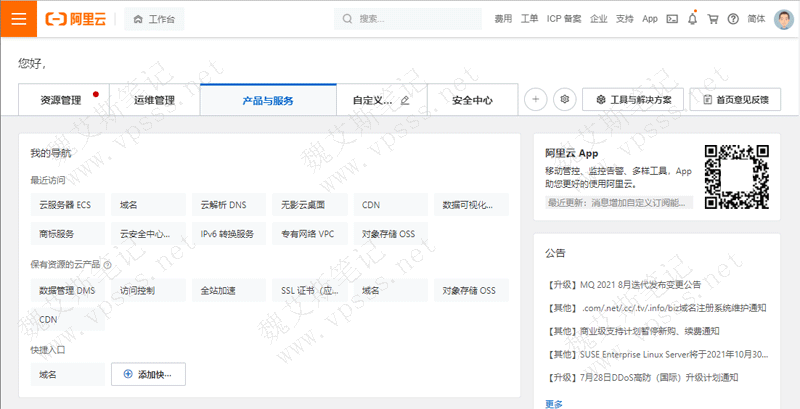The height and width of the screenshot is (409, 800).
Task: Open App in the top bar
Action: [650, 19]
